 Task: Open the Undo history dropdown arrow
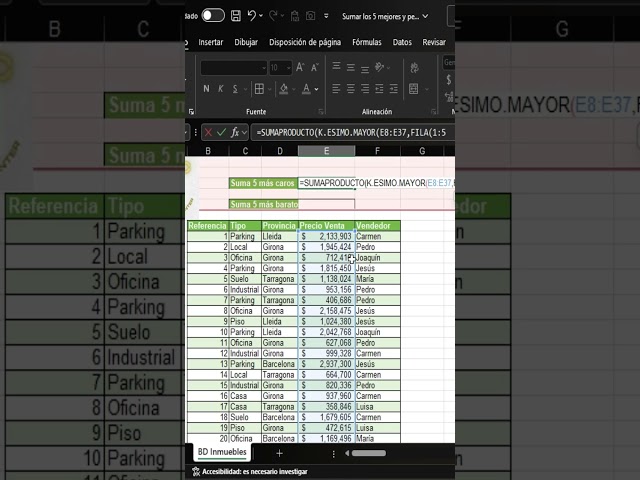[x=261, y=16]
